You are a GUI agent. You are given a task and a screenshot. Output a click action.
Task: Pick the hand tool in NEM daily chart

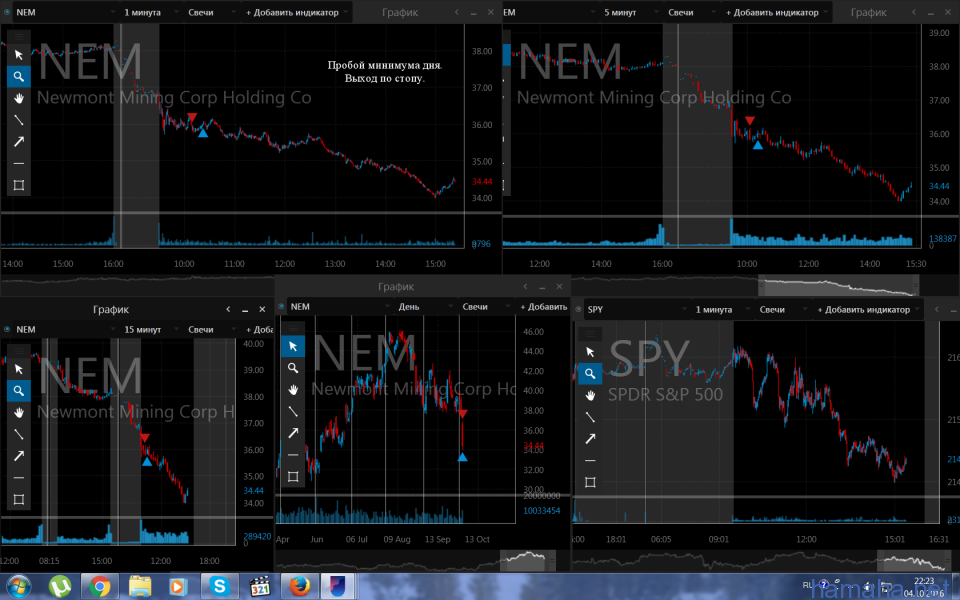point(293,389)
